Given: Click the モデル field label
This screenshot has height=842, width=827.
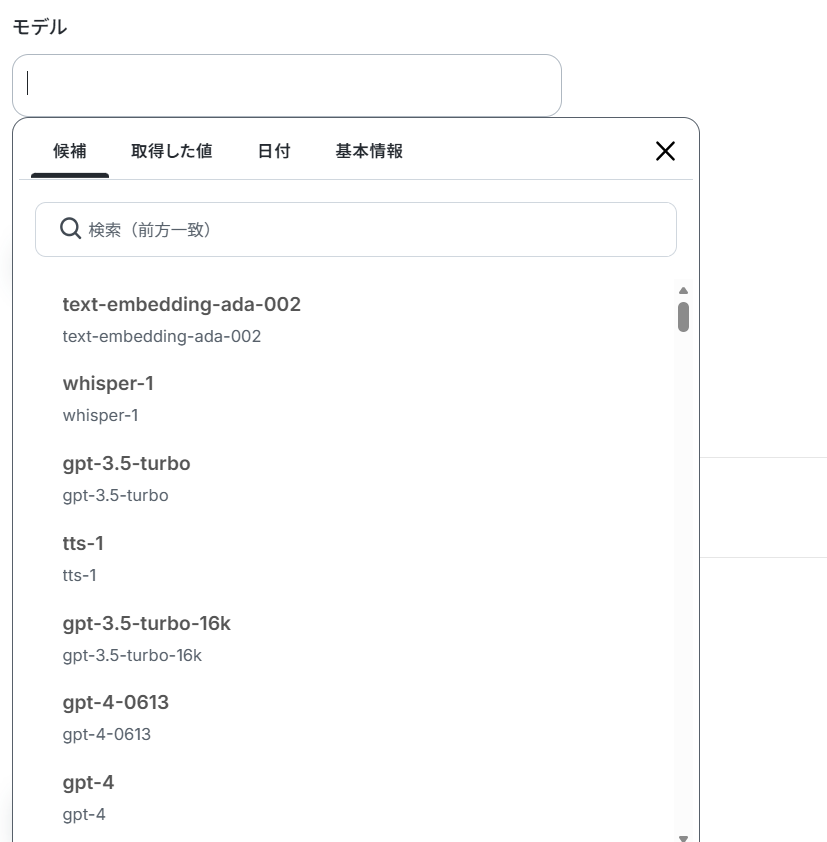Looking at the screenshot, I should (x=40, y=27).
